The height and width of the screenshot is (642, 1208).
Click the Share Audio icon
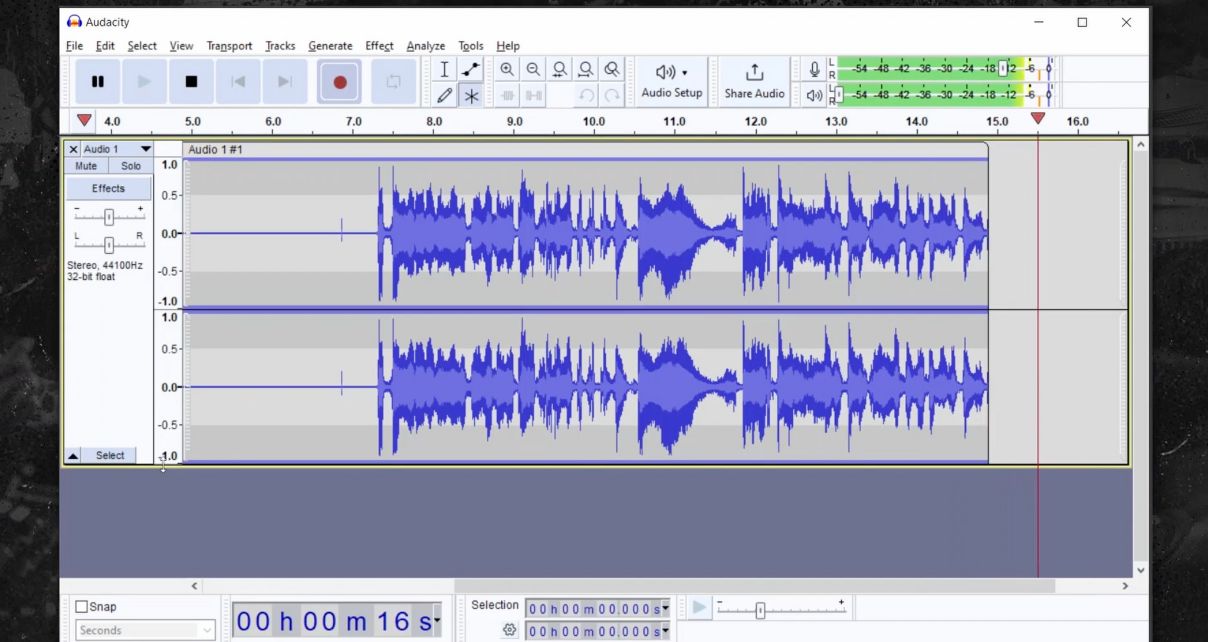(753, 80)
